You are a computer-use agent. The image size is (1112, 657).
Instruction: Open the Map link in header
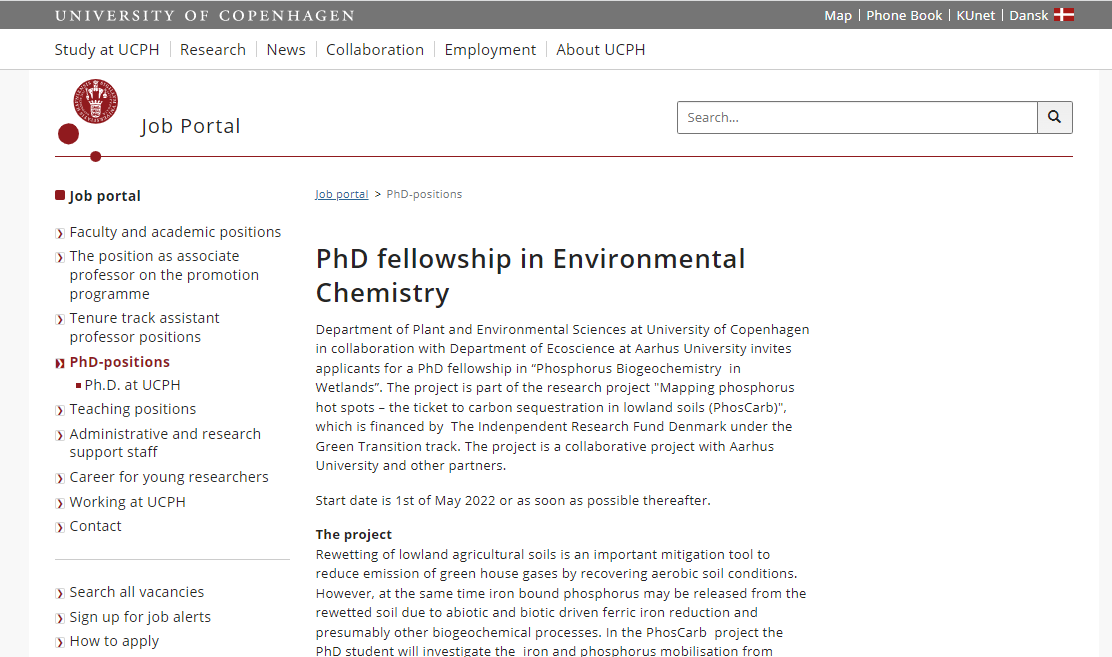coord(838,16)
